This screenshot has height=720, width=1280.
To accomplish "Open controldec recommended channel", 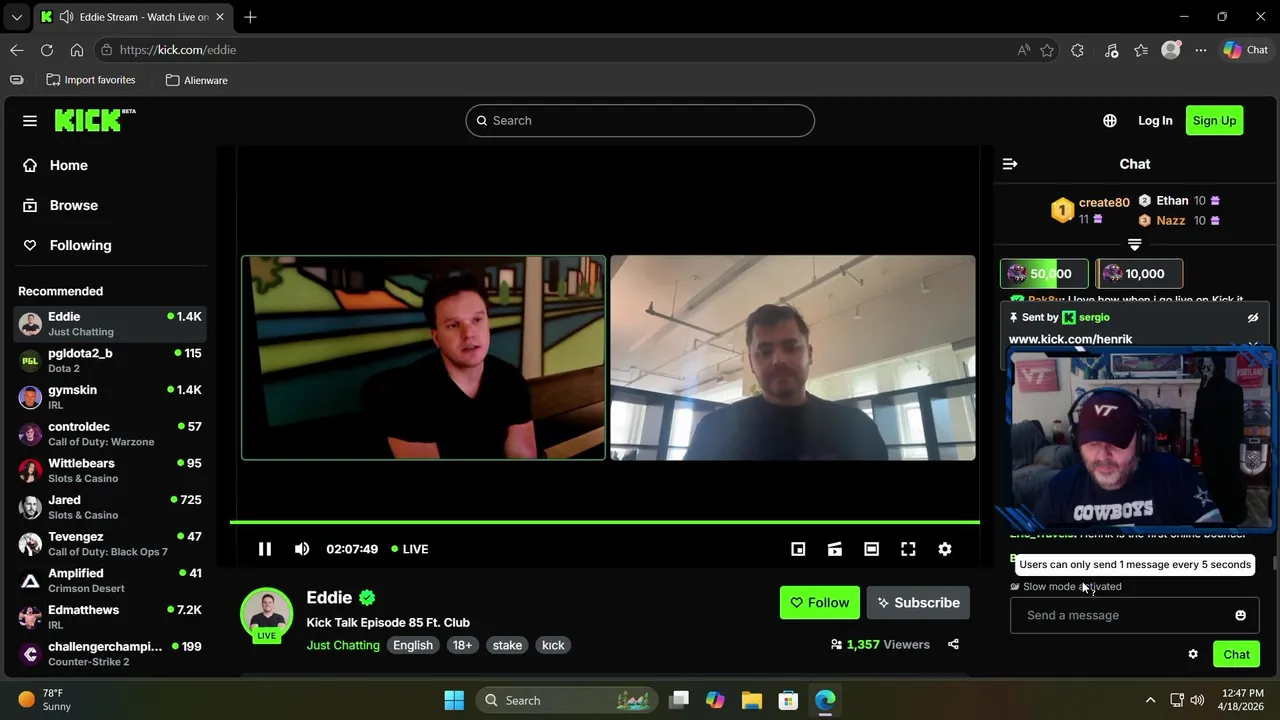I will [110, 434].
